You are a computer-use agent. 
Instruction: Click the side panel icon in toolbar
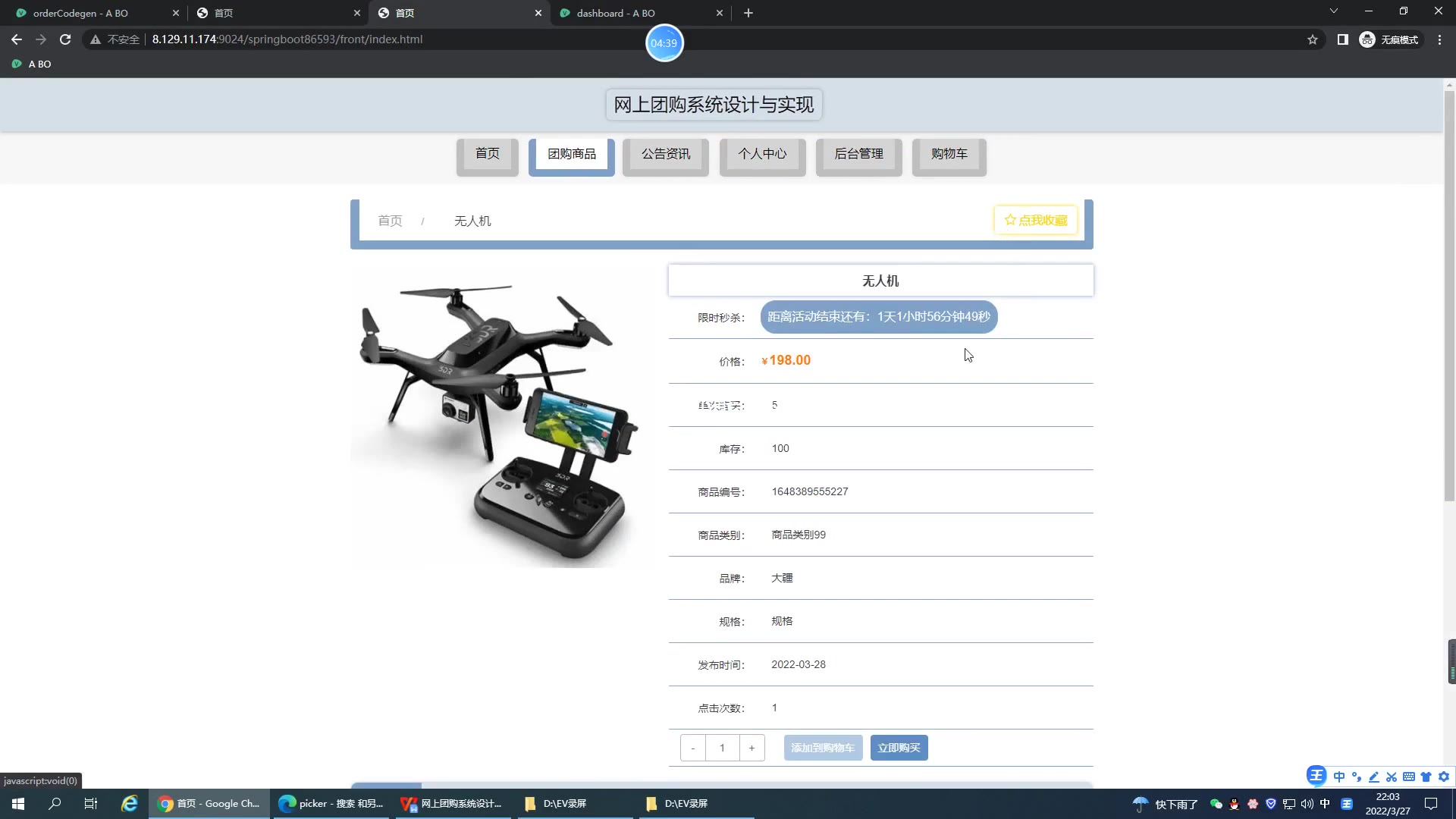pyautogui.click(x=1342, y=39)
